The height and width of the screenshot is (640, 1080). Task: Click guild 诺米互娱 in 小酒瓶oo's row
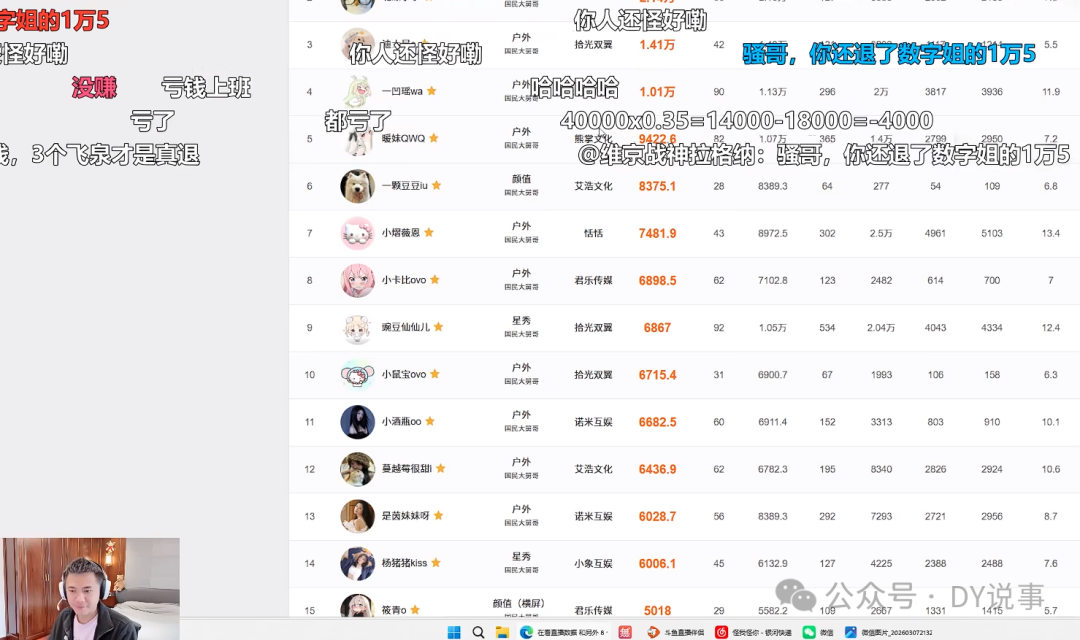[593, 422]
